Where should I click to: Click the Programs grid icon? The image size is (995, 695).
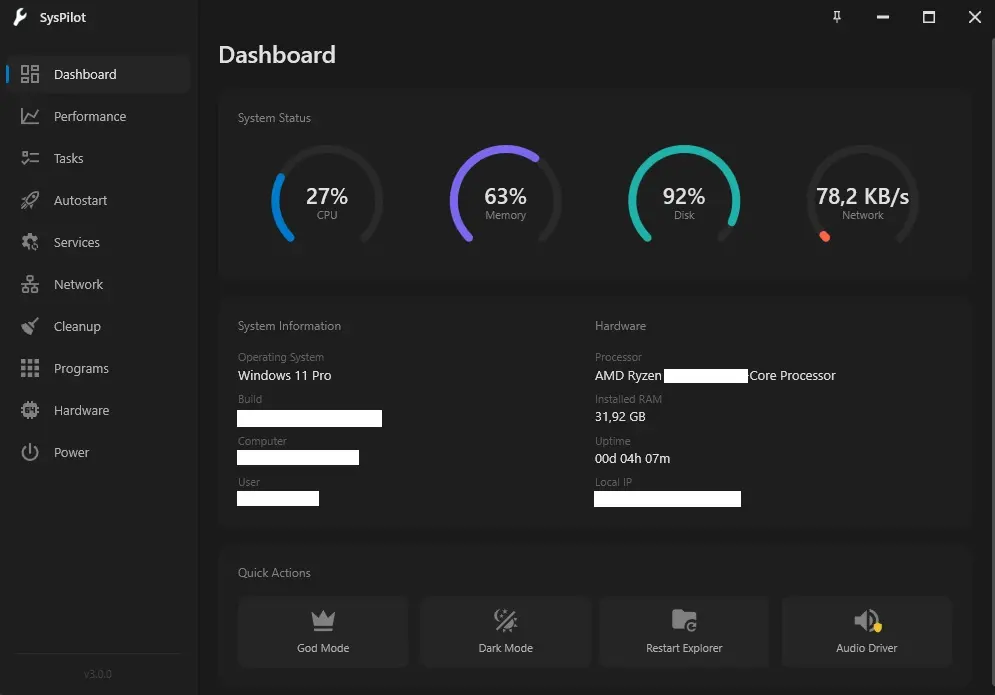(x=30, y=369)
